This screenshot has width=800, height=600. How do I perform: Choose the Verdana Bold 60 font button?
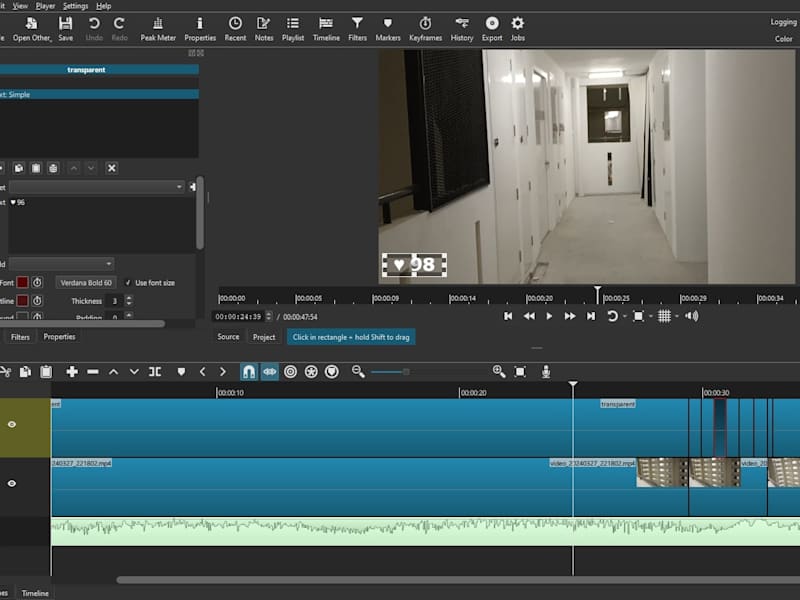coord(86,283)
